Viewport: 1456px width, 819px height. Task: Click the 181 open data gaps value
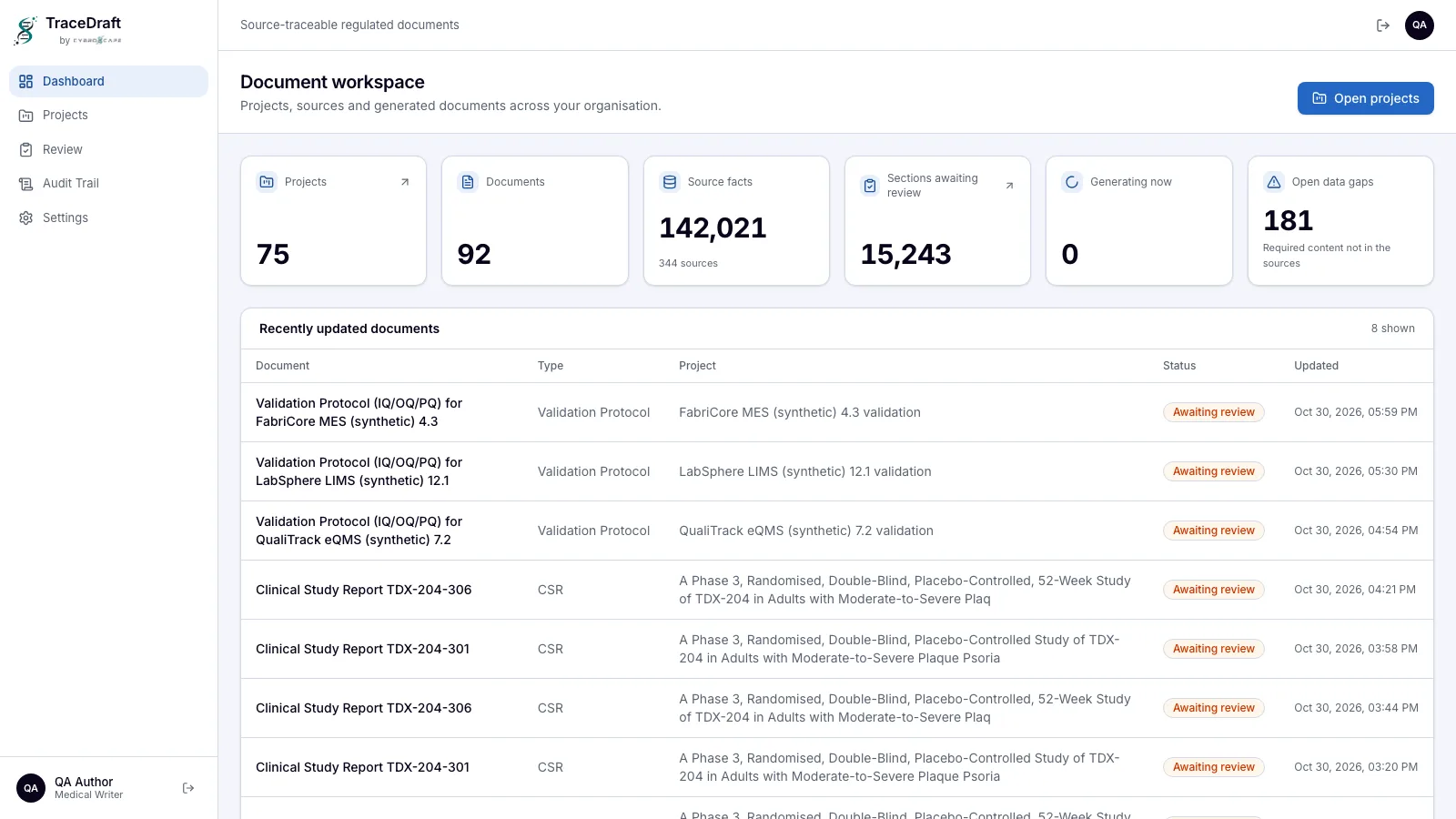(x=1288, y=220)
